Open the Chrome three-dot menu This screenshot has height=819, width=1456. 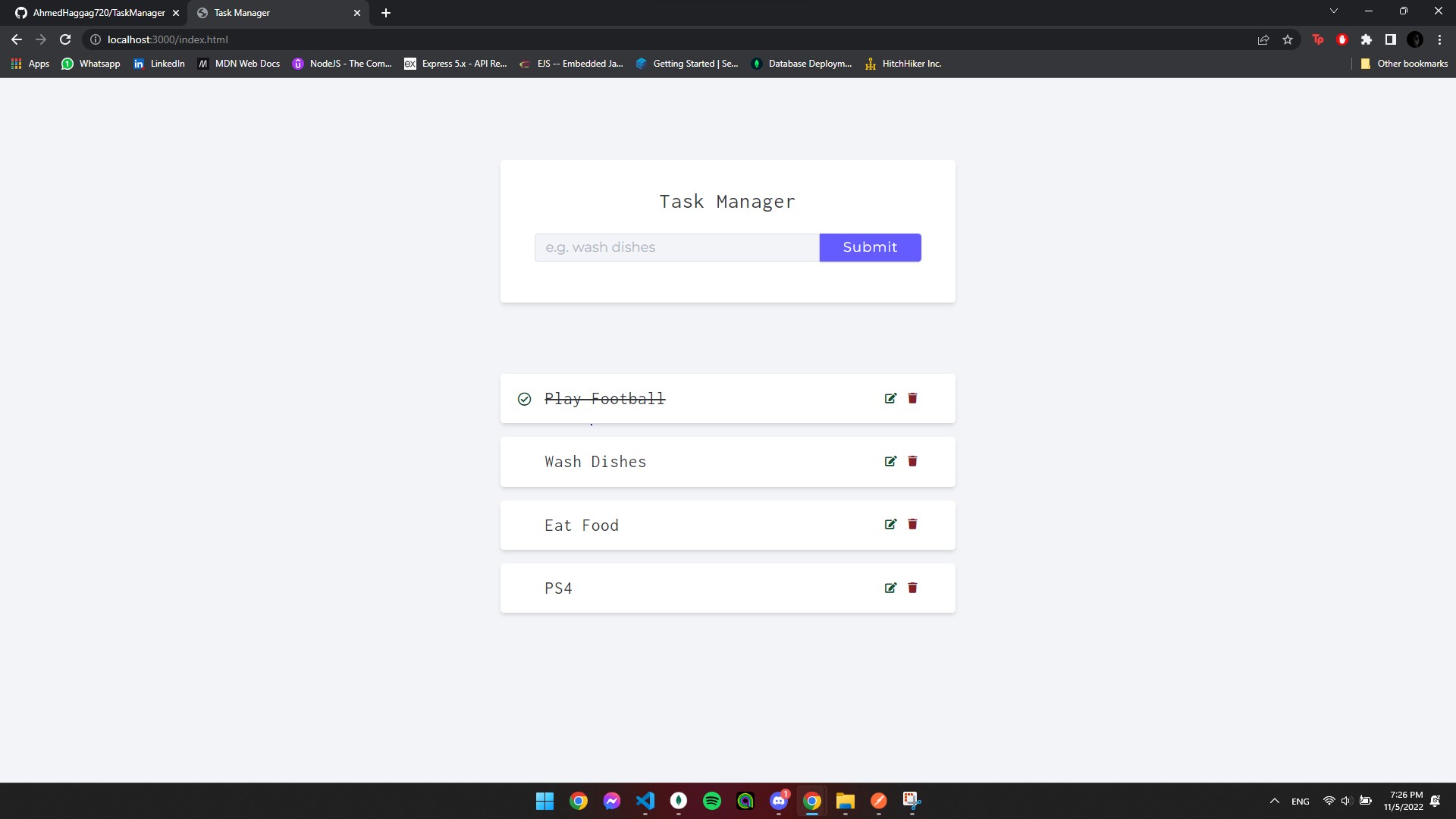(1439, 39)
